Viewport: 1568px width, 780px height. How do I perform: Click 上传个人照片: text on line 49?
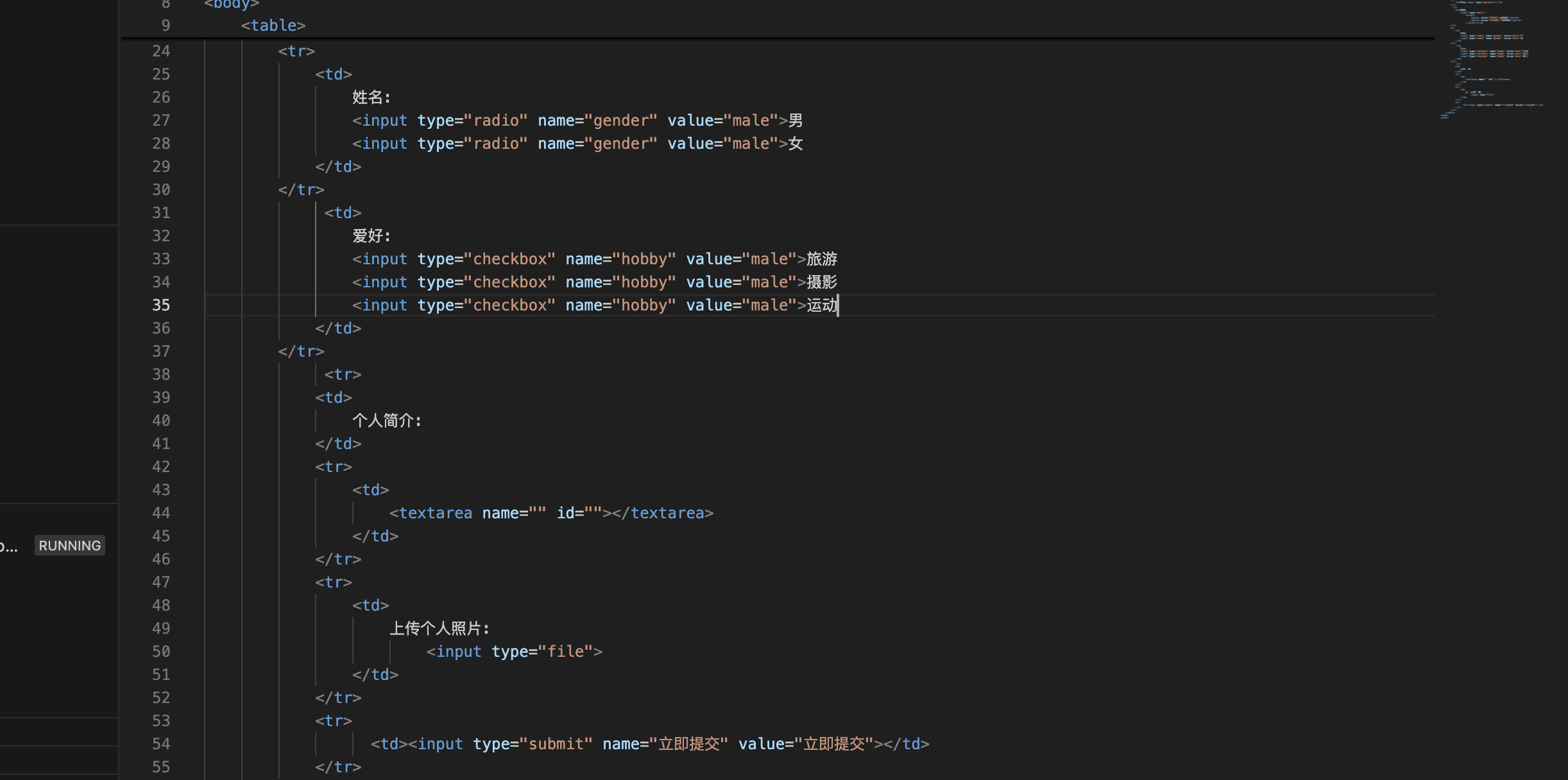tap(439, 628)
